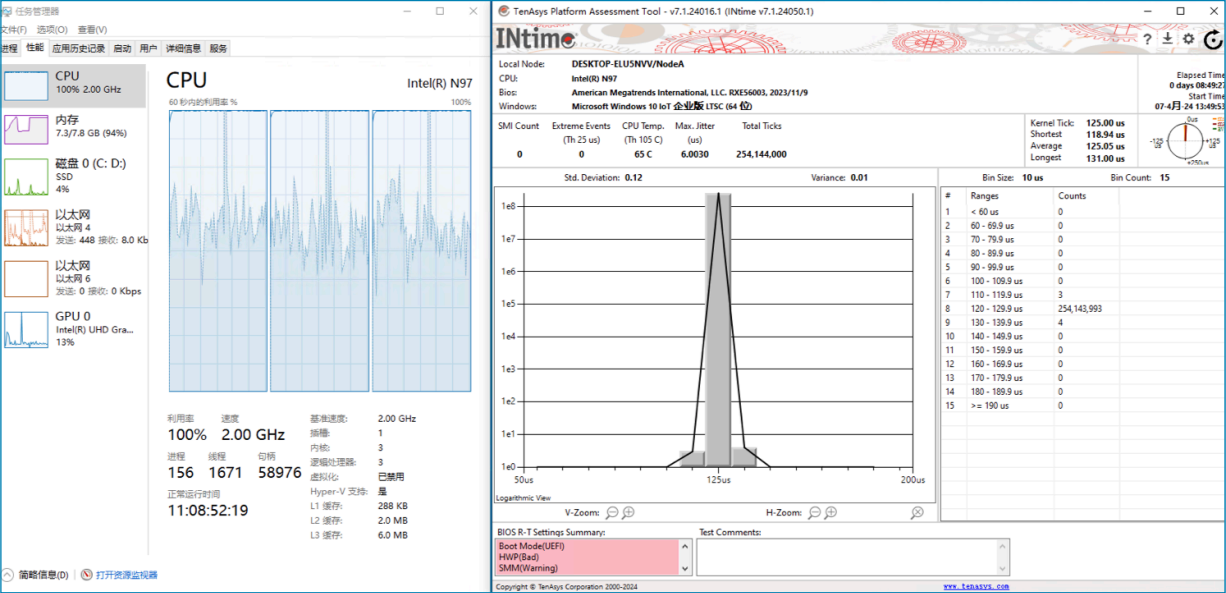Screen dimensions: 1226x593
Task: Click the reset zoom magnifier icon
Action: point(917,512)
